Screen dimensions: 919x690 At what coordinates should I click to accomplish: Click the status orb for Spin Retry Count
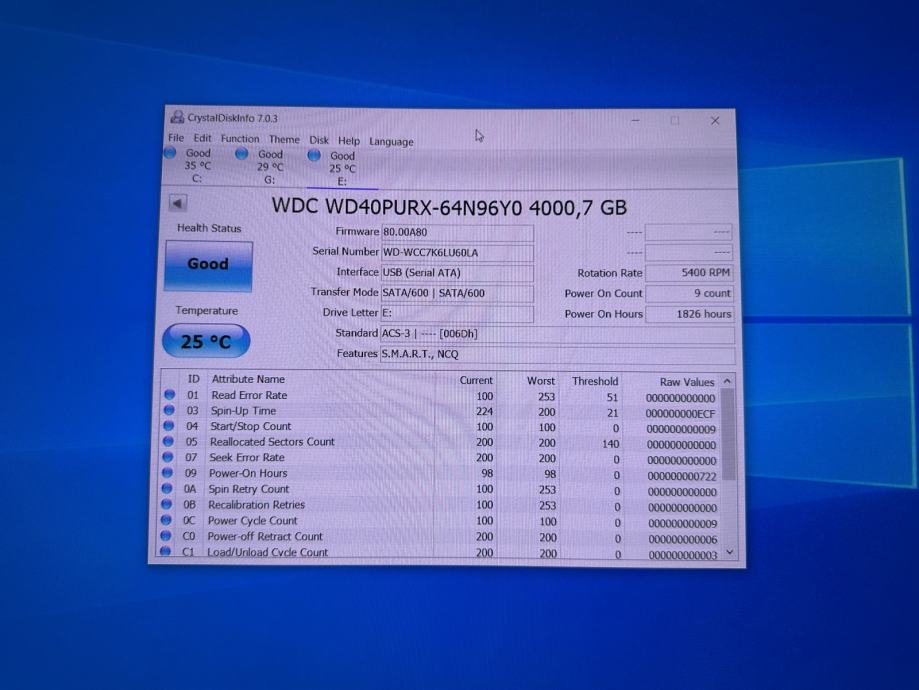[x=167, y=488]
